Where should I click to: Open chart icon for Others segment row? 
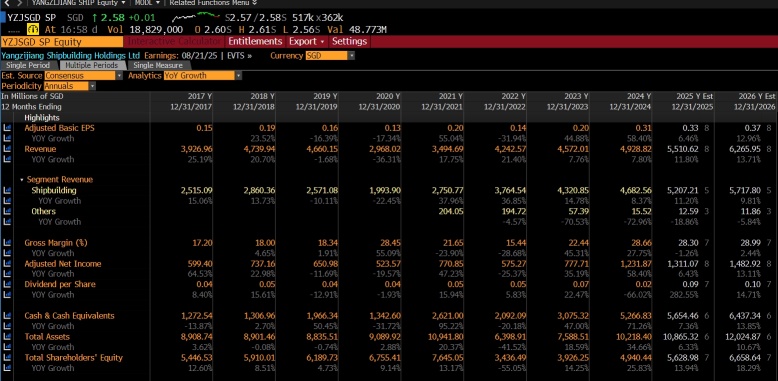coord(7,211)
